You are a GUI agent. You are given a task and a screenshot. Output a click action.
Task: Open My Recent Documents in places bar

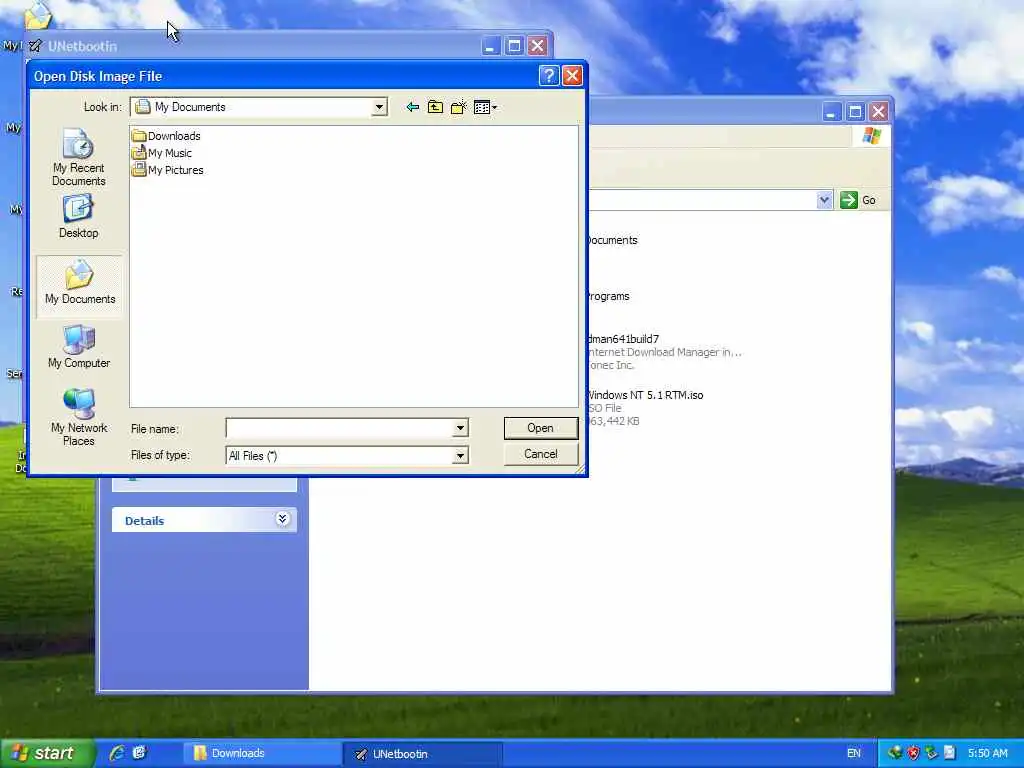78,157
